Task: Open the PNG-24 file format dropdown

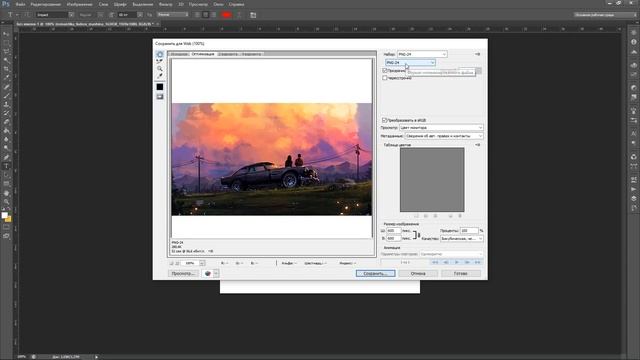Action: [410, 62]
